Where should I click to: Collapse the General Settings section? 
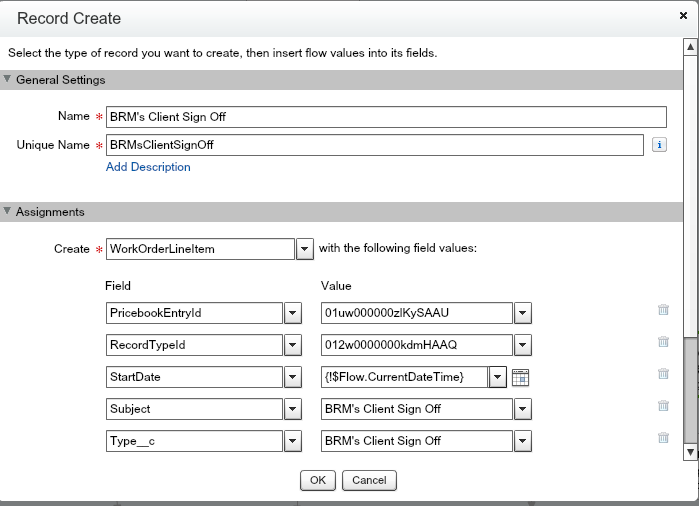8,80
